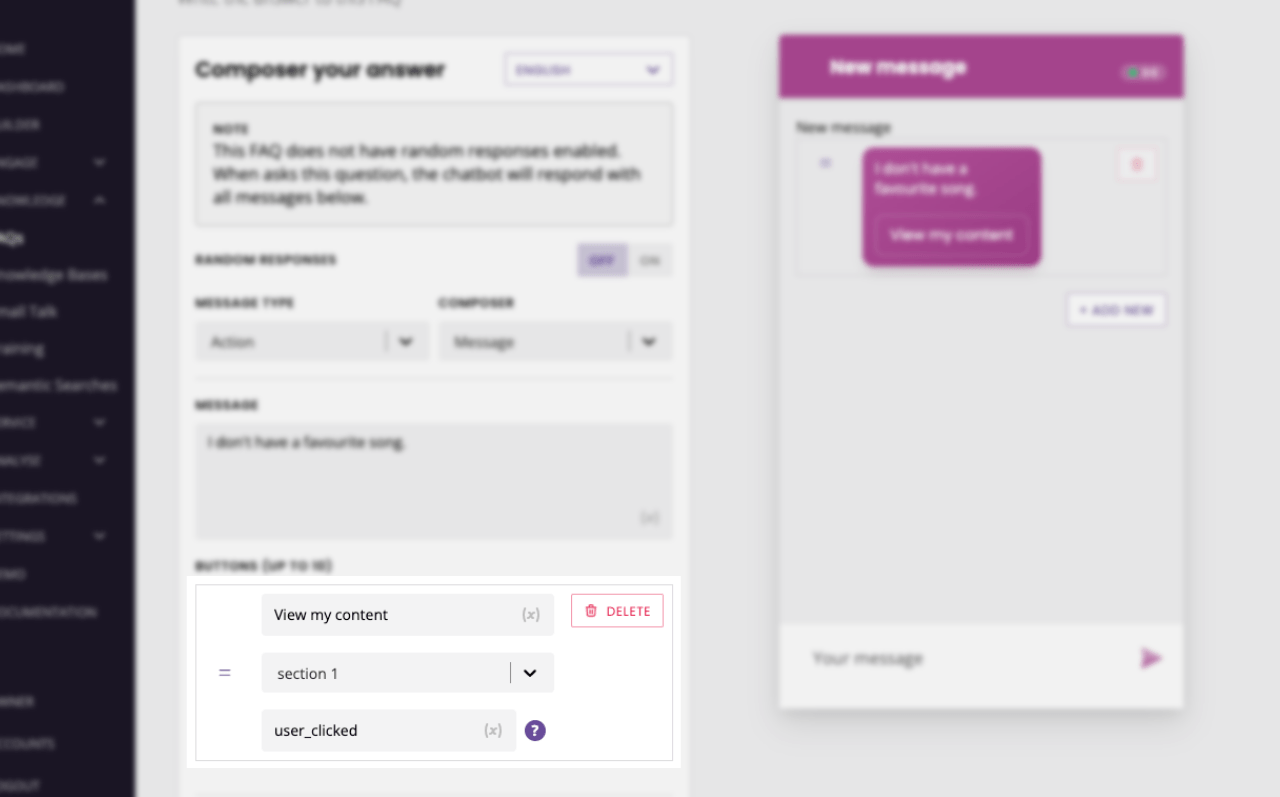Open the Message Type Action dropdown

[312, 342]
